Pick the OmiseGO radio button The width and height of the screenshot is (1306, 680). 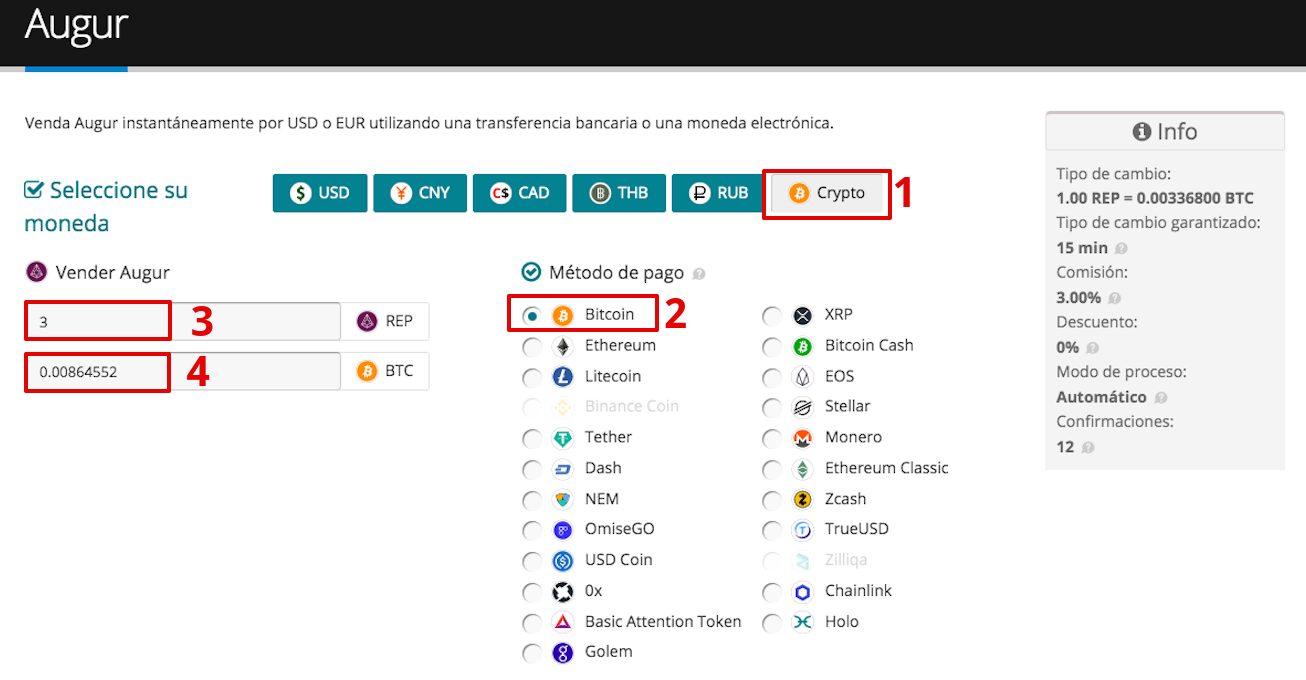click(x=532, y=530)
